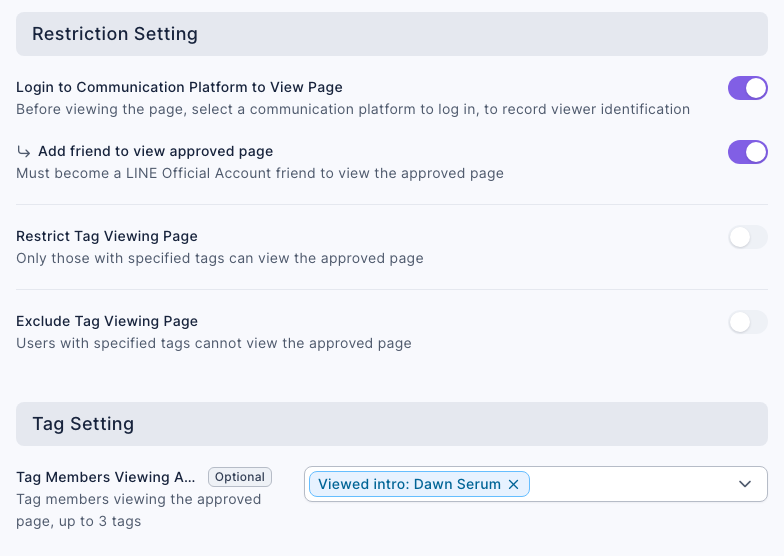Remove the Viewed intro: Dawn Serum tag
Image resolution: width=784 pixels, height=556 pixels.
click(513, 484)
